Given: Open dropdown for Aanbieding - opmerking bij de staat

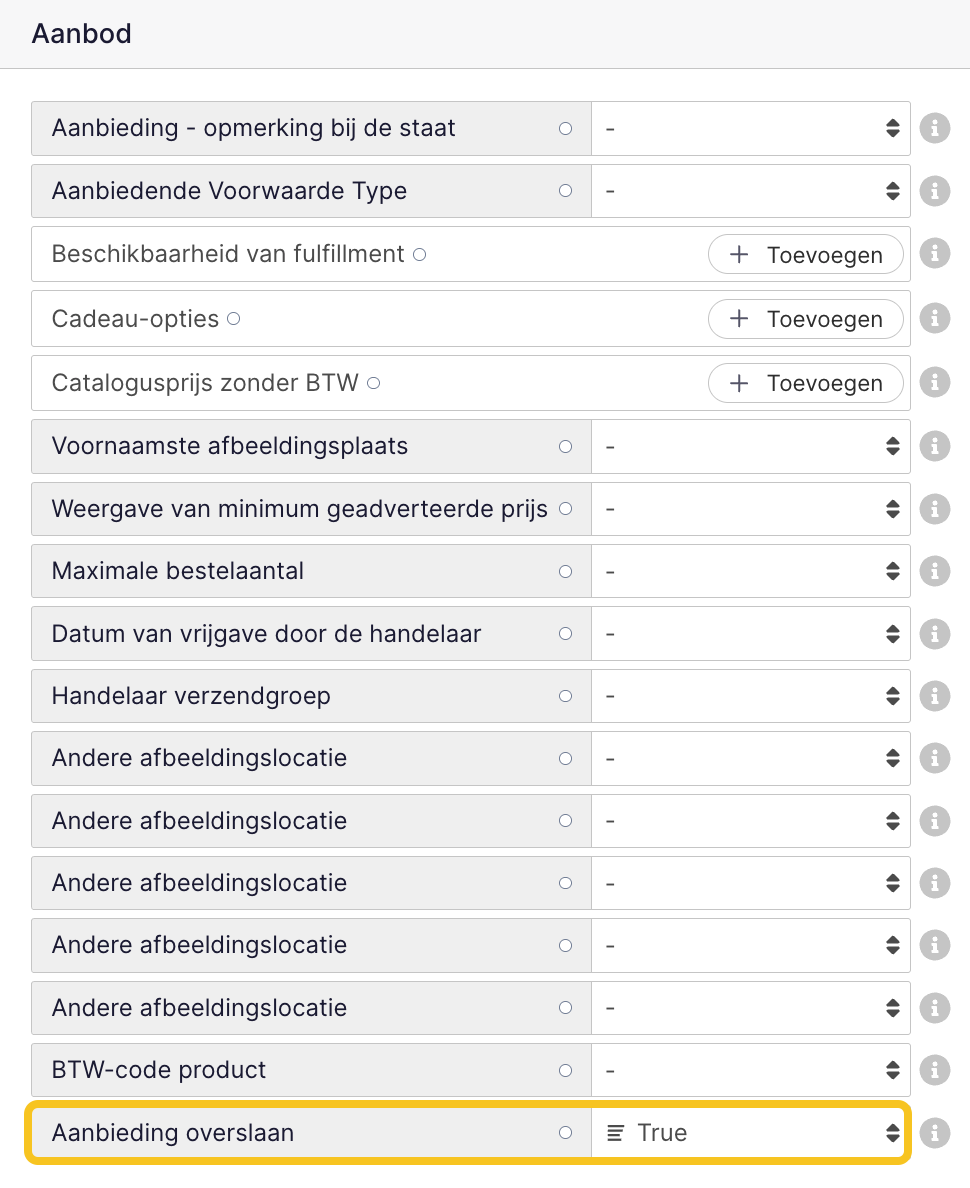Looking at the screenshot, I should tap(750, 129).
